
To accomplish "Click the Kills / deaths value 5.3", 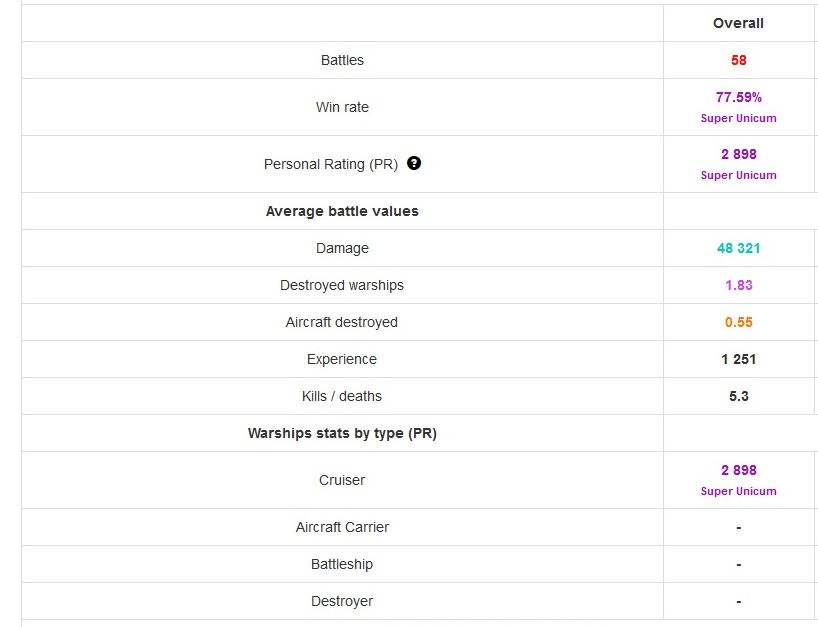I will 738,396.
